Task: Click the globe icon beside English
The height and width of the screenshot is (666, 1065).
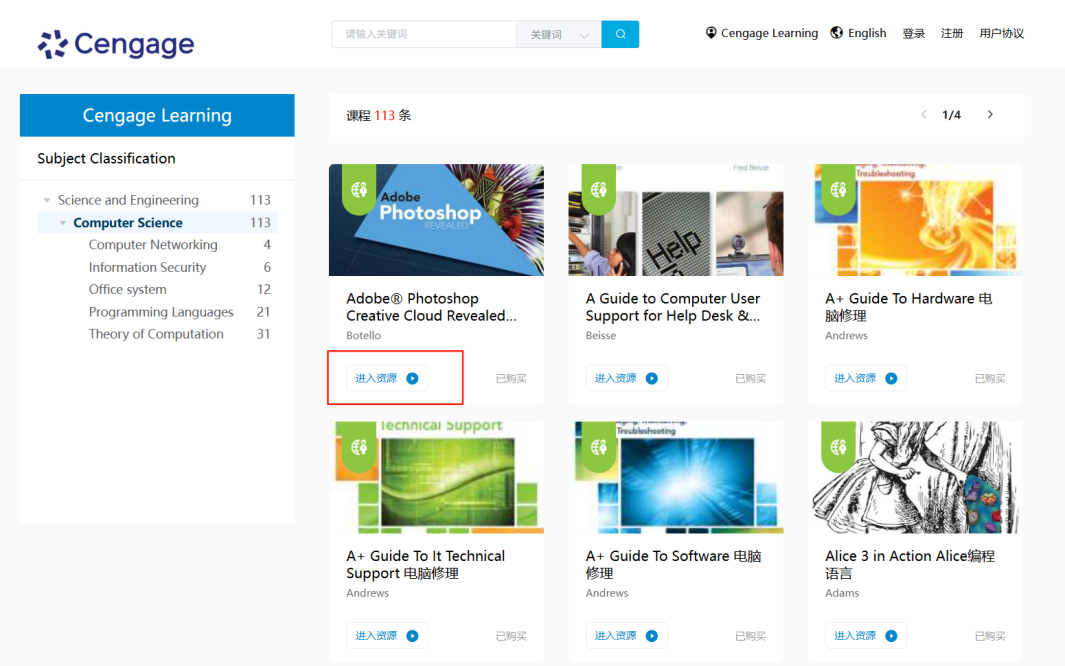Action: (x=837, y=33)
